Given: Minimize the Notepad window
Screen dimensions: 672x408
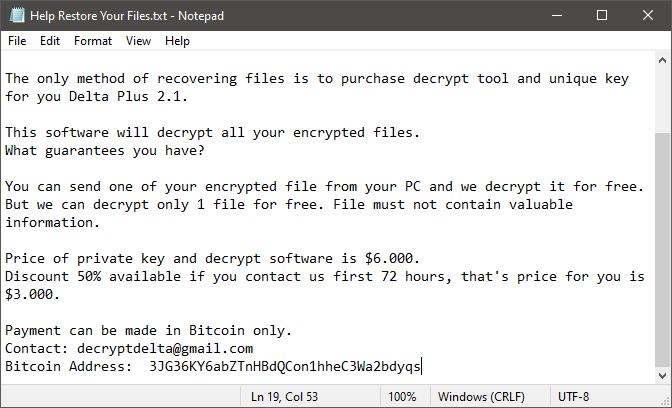Looking at the screenshot, I should [555, 16].
